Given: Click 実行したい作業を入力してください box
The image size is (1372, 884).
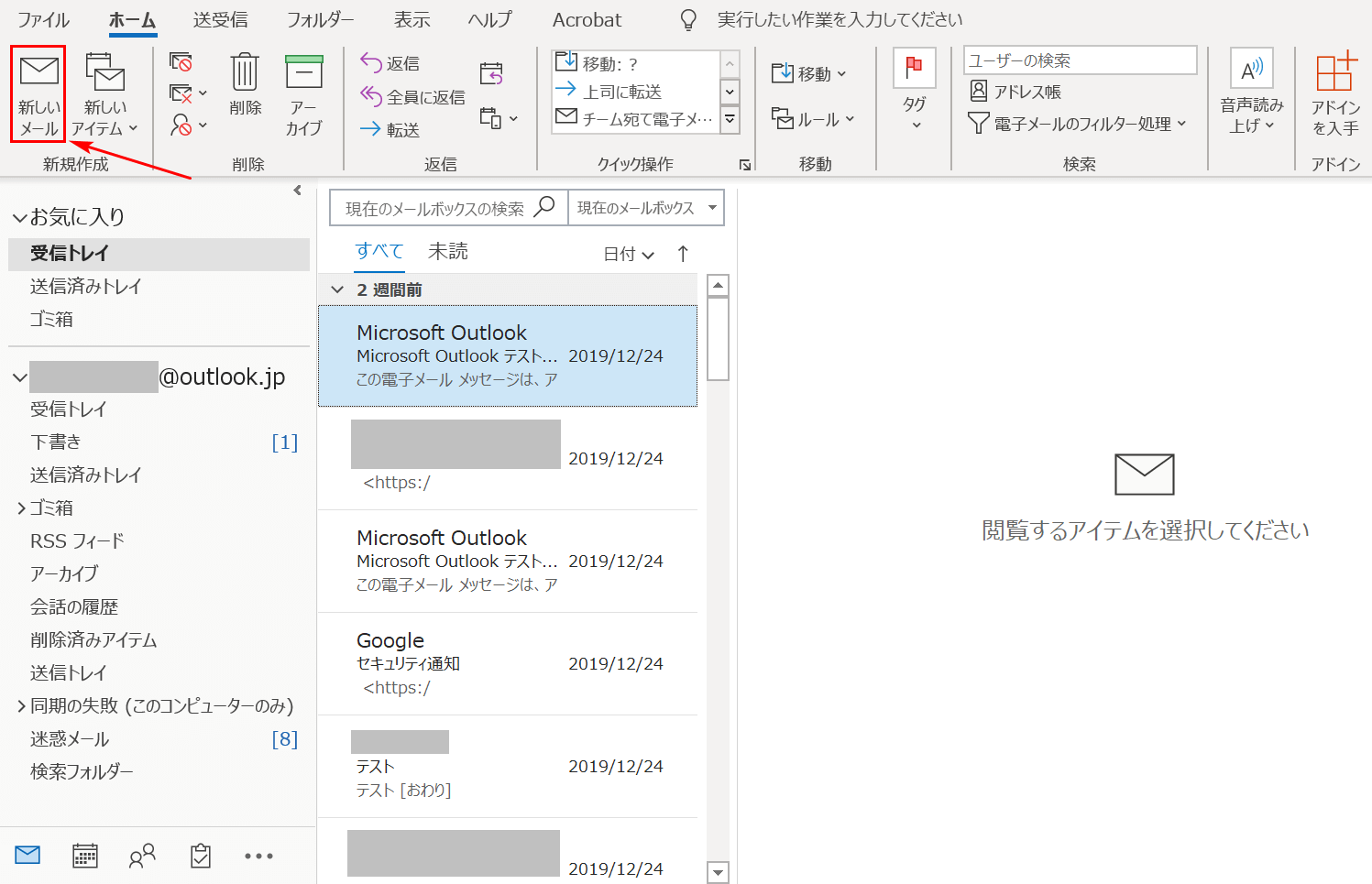Looking at the screenshot, I should tap(840, 19).
